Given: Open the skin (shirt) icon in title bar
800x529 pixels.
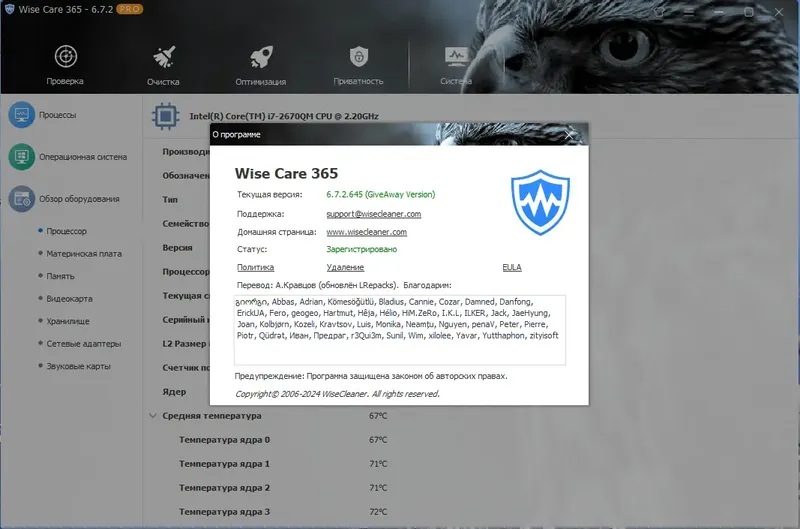Looking at the screenshot, I should click(x=659, y=12).
